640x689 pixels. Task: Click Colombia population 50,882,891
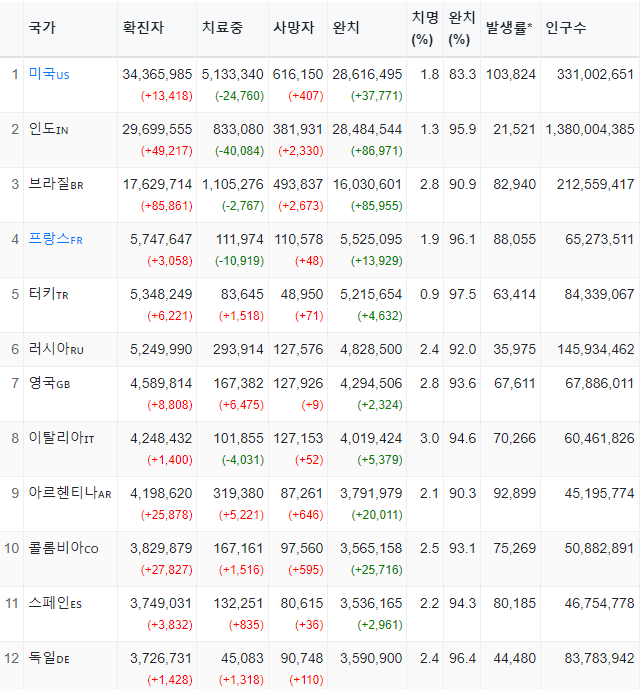pyautogui.click(x=599, y=548)
